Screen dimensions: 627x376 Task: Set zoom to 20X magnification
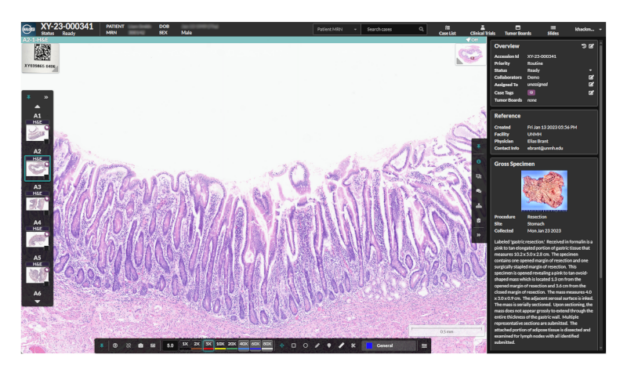point(232,345)
